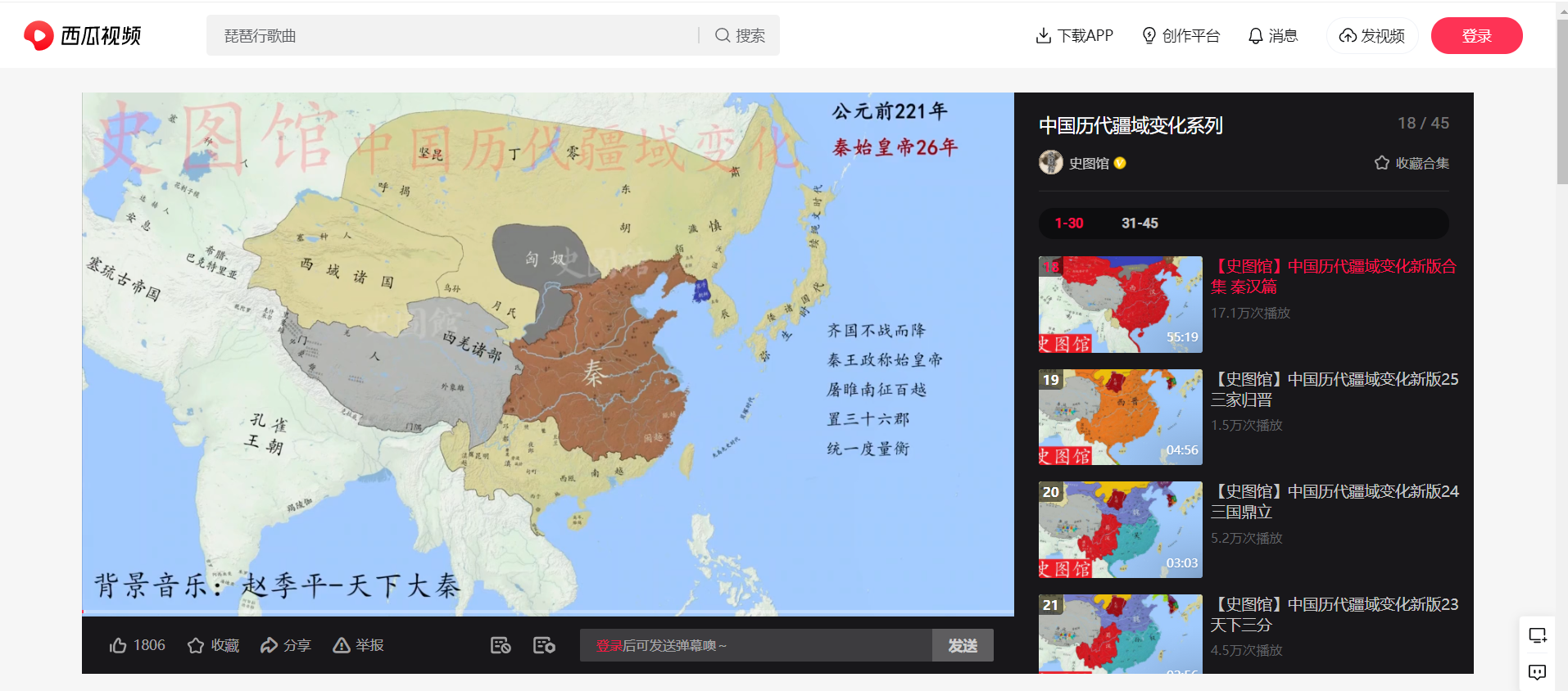Click the floating feedback icon
This screenshot has height=691, width=1568.
(x=1537, y=672)
